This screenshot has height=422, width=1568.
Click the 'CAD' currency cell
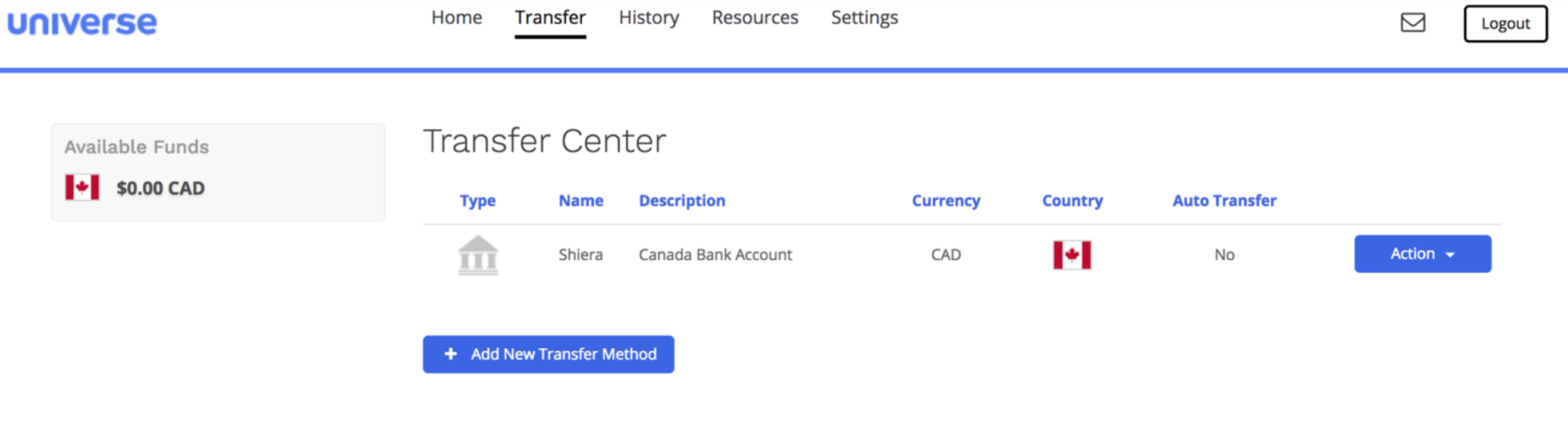click(x=946, y=254)
